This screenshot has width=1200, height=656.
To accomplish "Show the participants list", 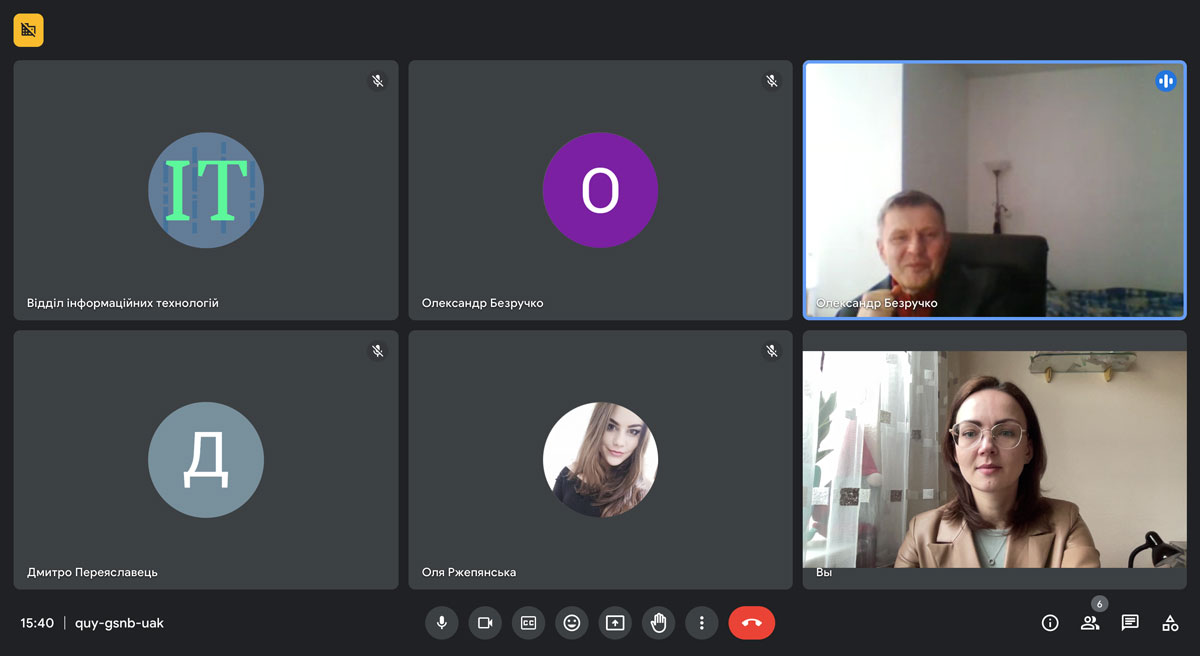I will coord(1090,623).
